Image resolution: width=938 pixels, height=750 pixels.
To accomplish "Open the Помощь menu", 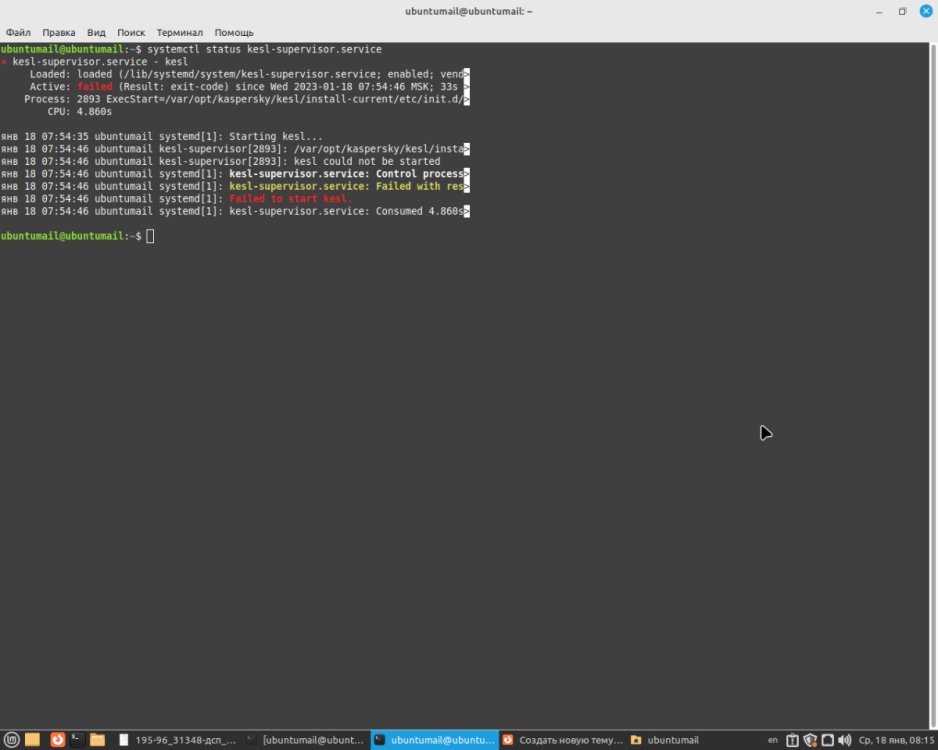I will pyautogui.click(x=234, y=32).
